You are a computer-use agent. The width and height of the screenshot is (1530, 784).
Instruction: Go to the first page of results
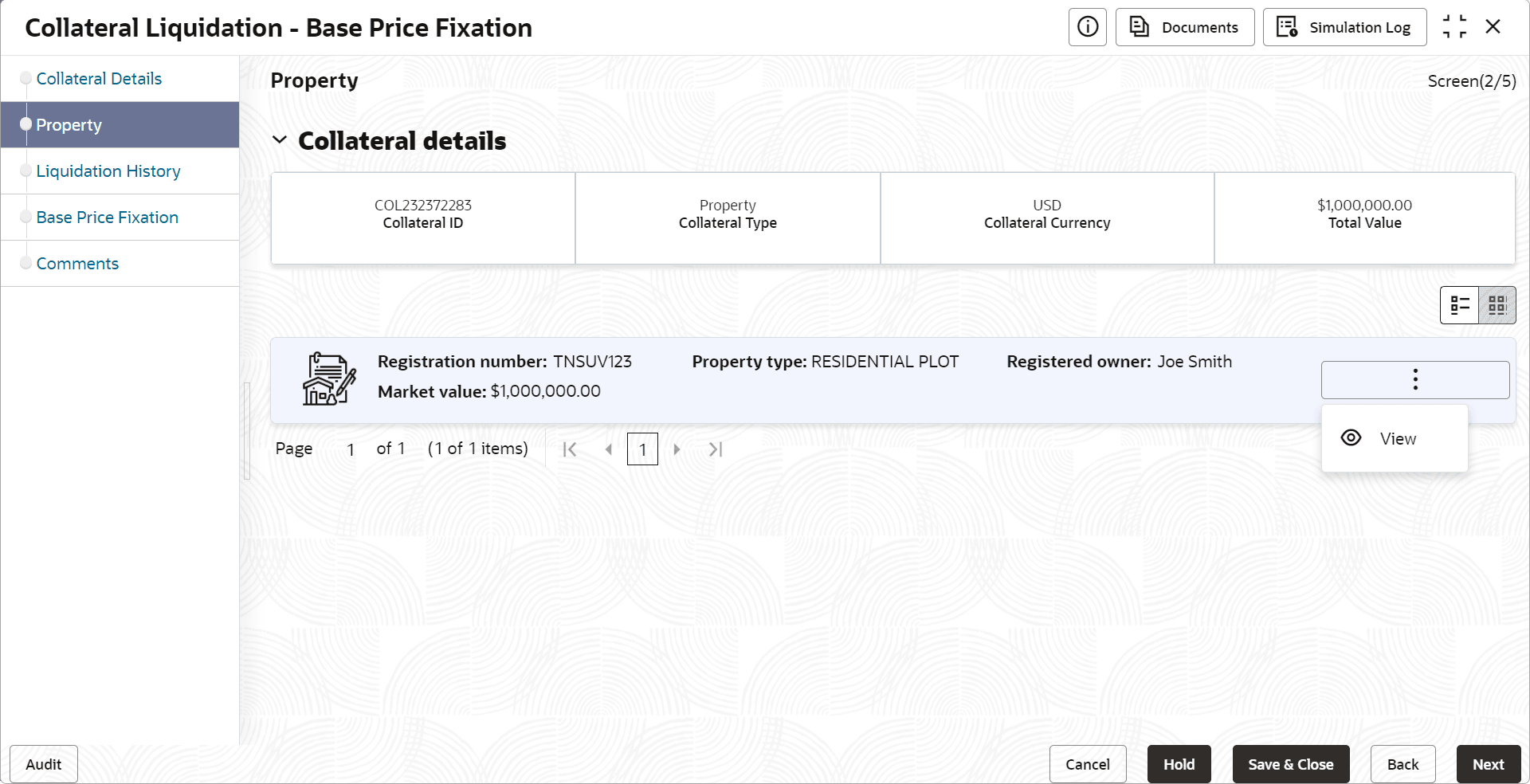[570, 449]
